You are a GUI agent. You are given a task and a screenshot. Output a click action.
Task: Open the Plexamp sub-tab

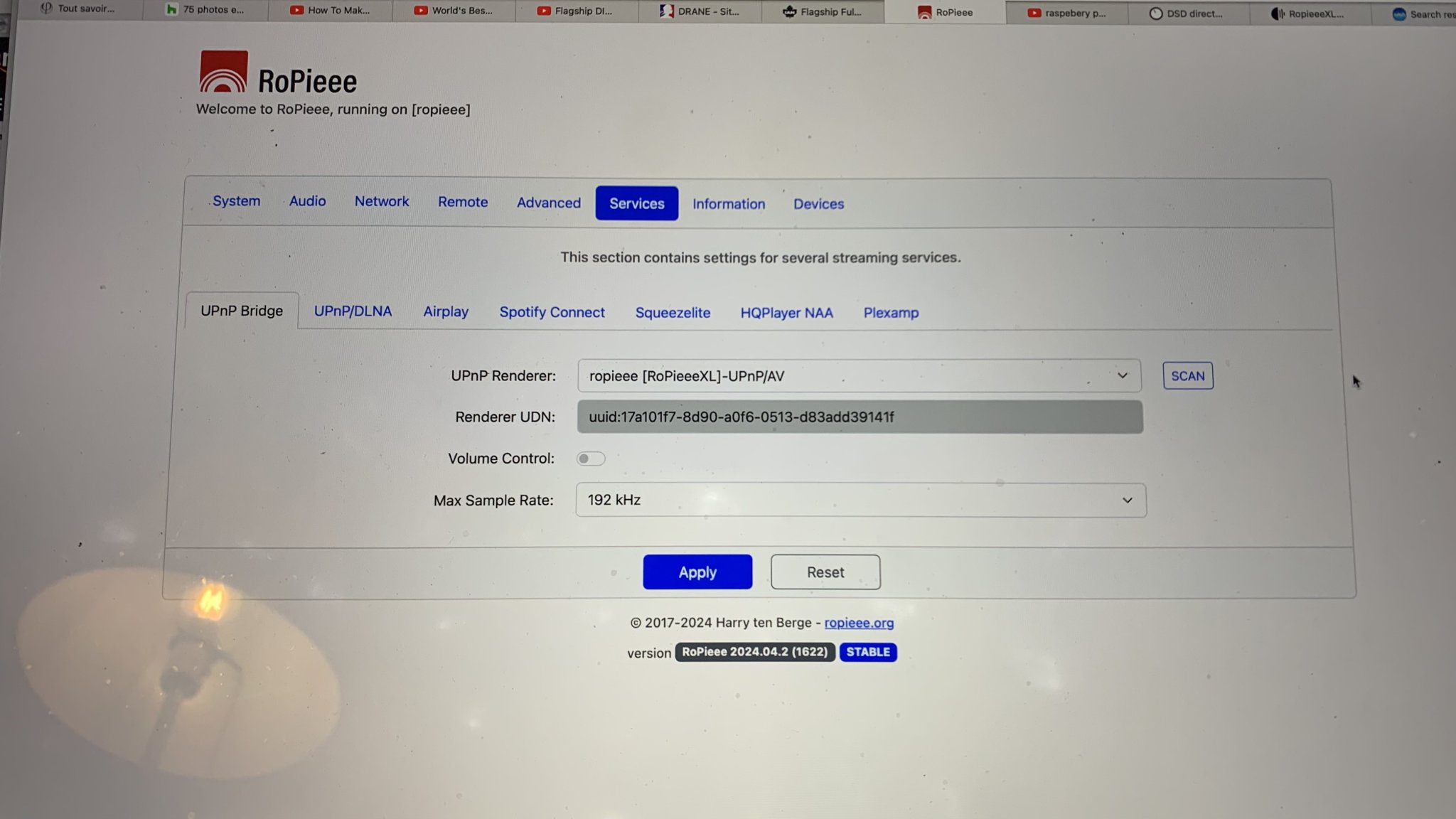click(891, 313)
